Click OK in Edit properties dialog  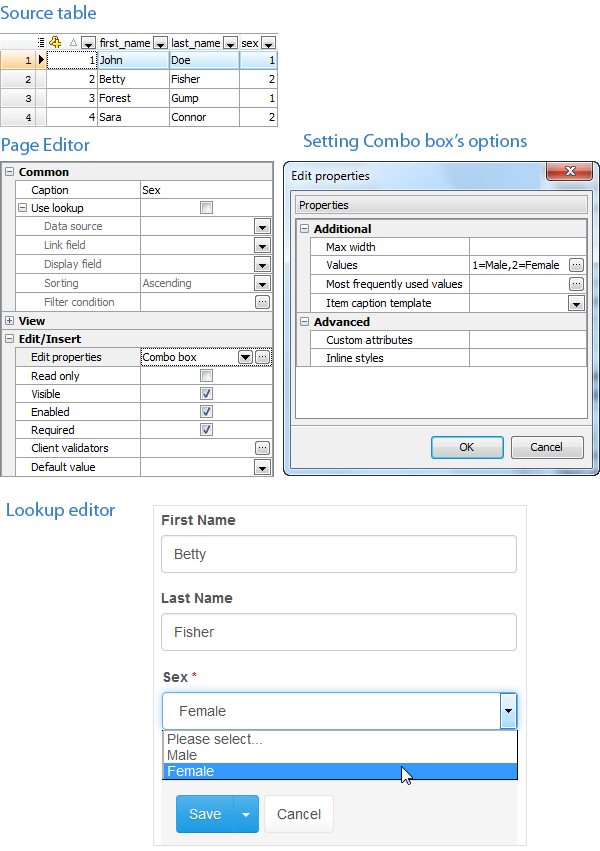click(x=466, y=447)
